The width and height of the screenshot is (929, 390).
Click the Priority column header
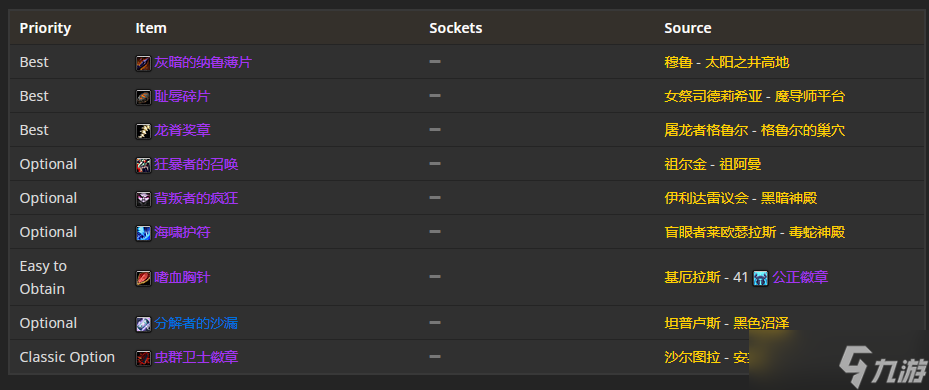coord(45,28)
